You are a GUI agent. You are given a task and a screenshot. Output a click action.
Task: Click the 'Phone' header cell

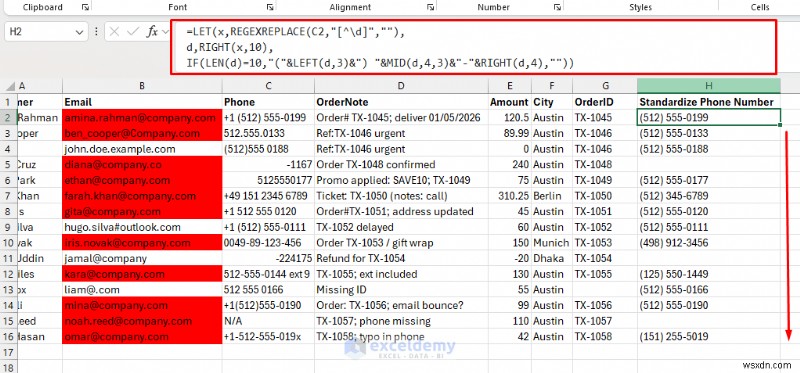[268, 102]
